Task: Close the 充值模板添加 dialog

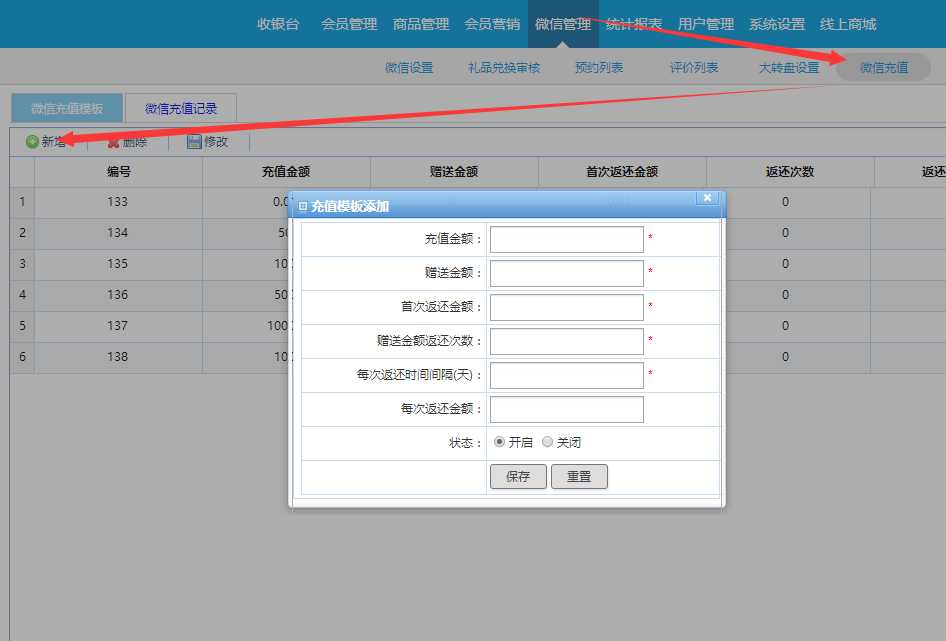Action: coord(707,197)
